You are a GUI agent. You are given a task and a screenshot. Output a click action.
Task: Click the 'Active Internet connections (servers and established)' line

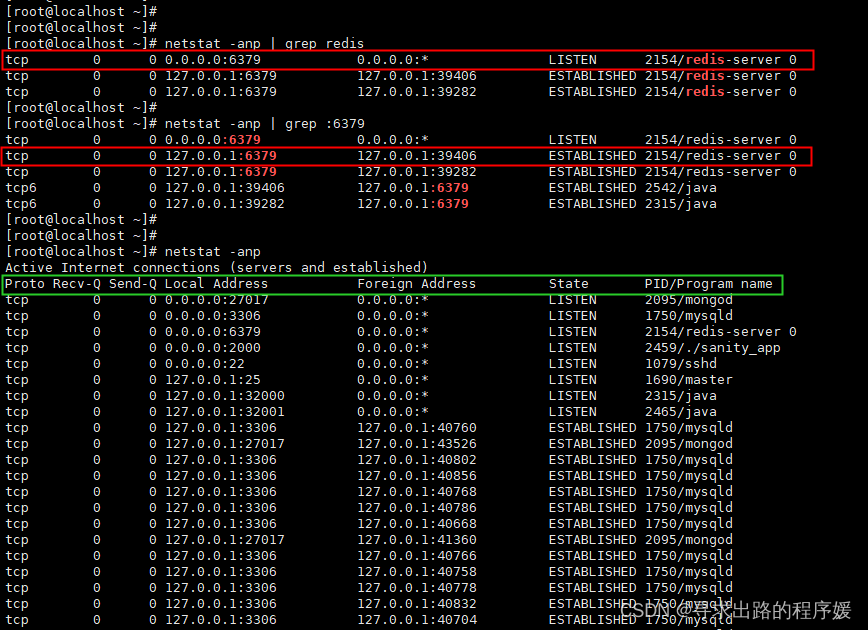[216, 268]
